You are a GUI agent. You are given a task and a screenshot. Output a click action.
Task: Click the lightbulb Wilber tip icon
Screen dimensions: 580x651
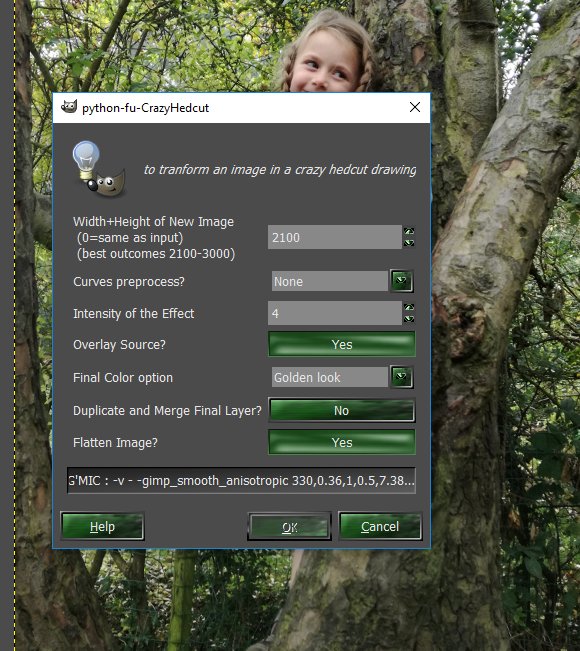99,169
